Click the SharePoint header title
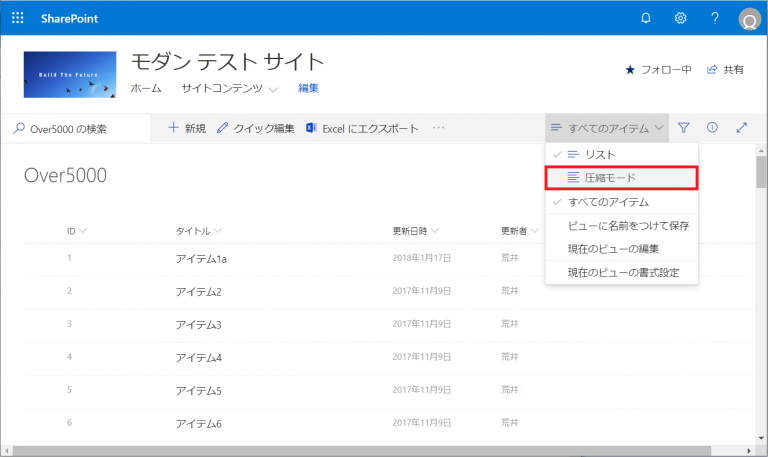 69,19
